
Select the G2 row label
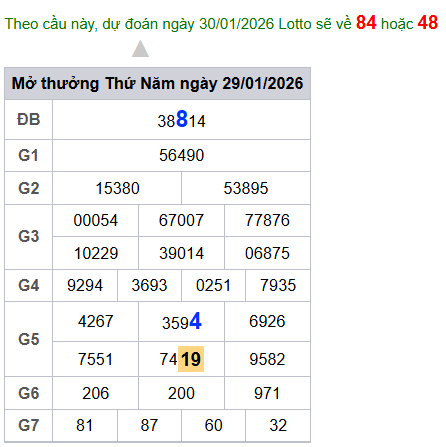tap(29, 188)
